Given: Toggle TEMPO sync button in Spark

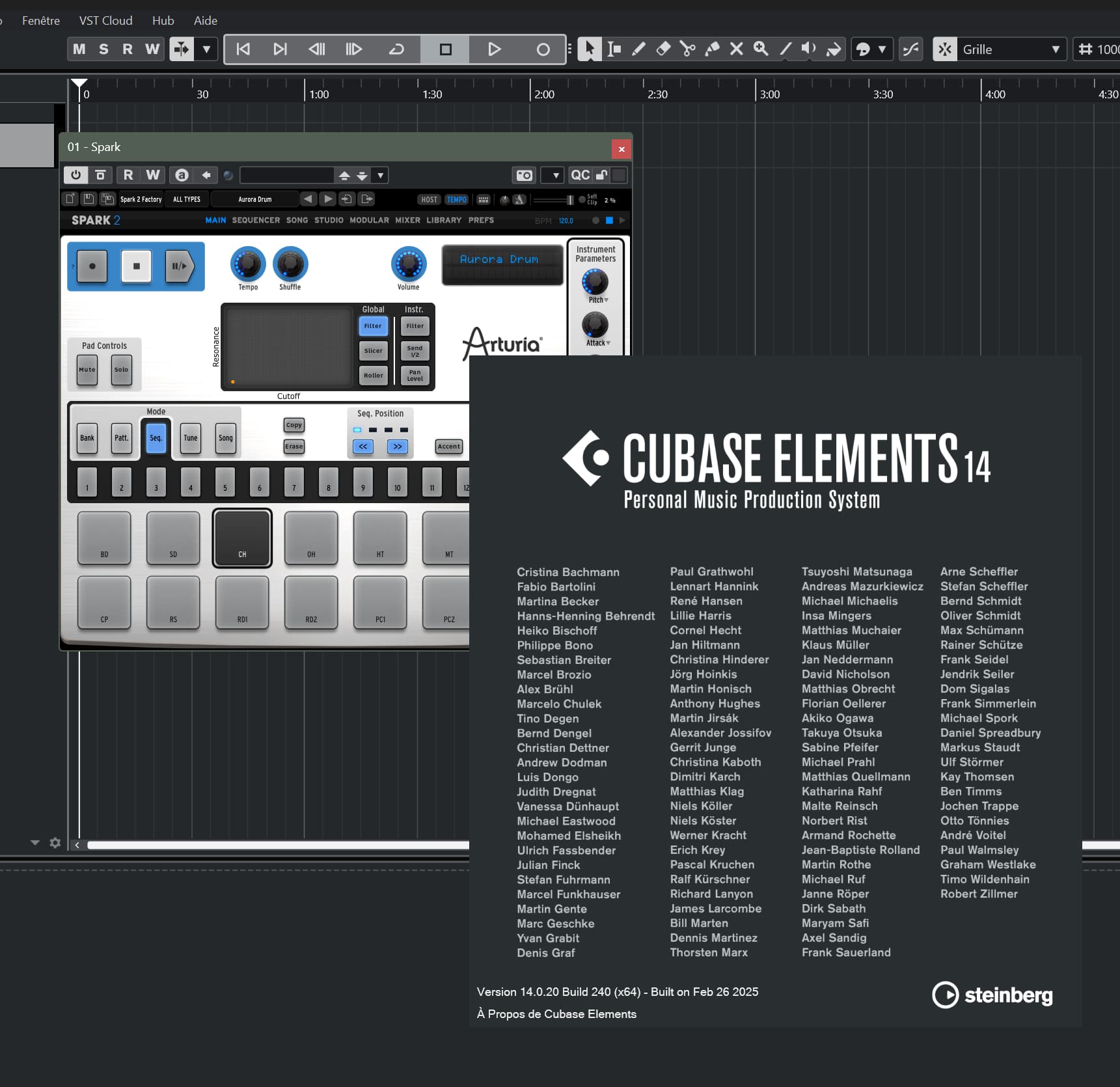Looking at the screenshot, I should tap(456, 199).
